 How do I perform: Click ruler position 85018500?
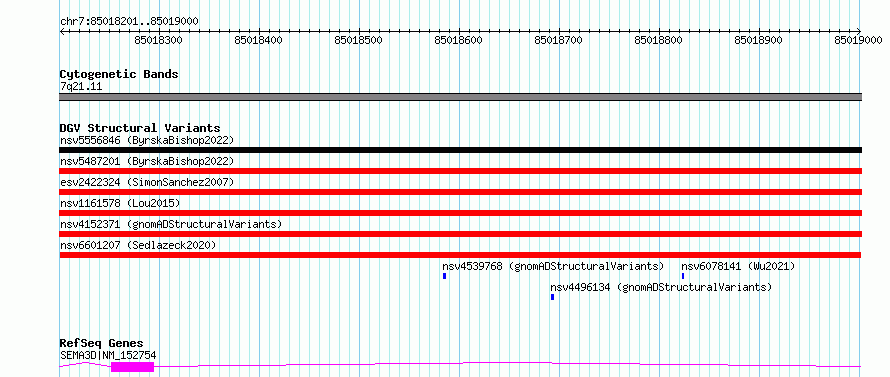point(359,40)
